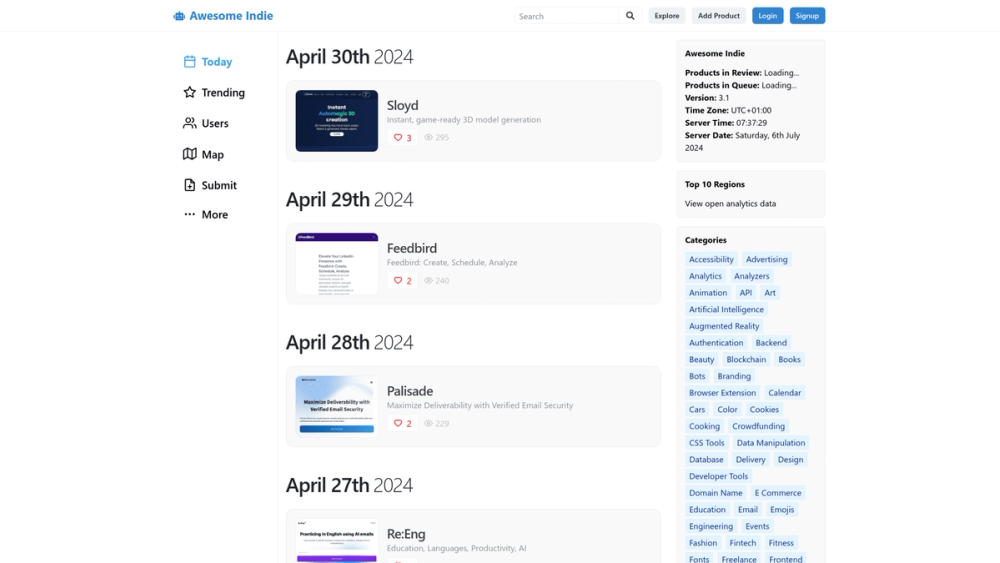Select the API category tag
The image size is (1000, 563).
tap(746, 292)
